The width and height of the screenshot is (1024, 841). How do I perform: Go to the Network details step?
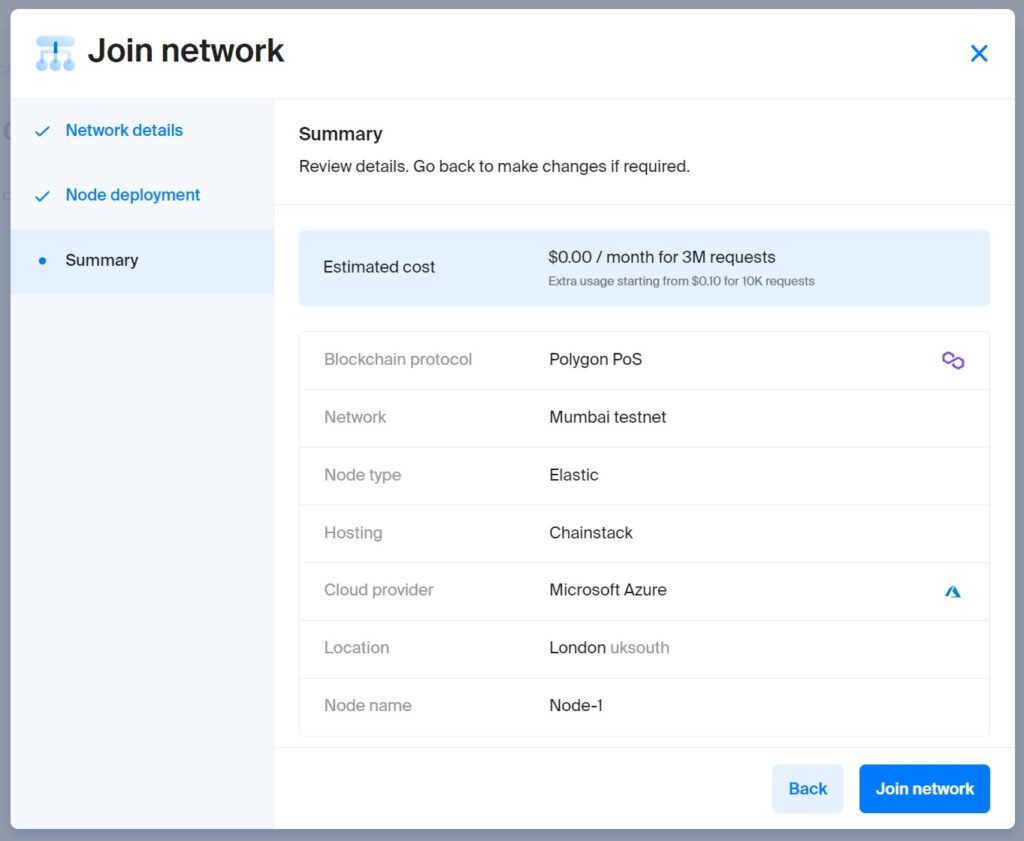[124, 131]
